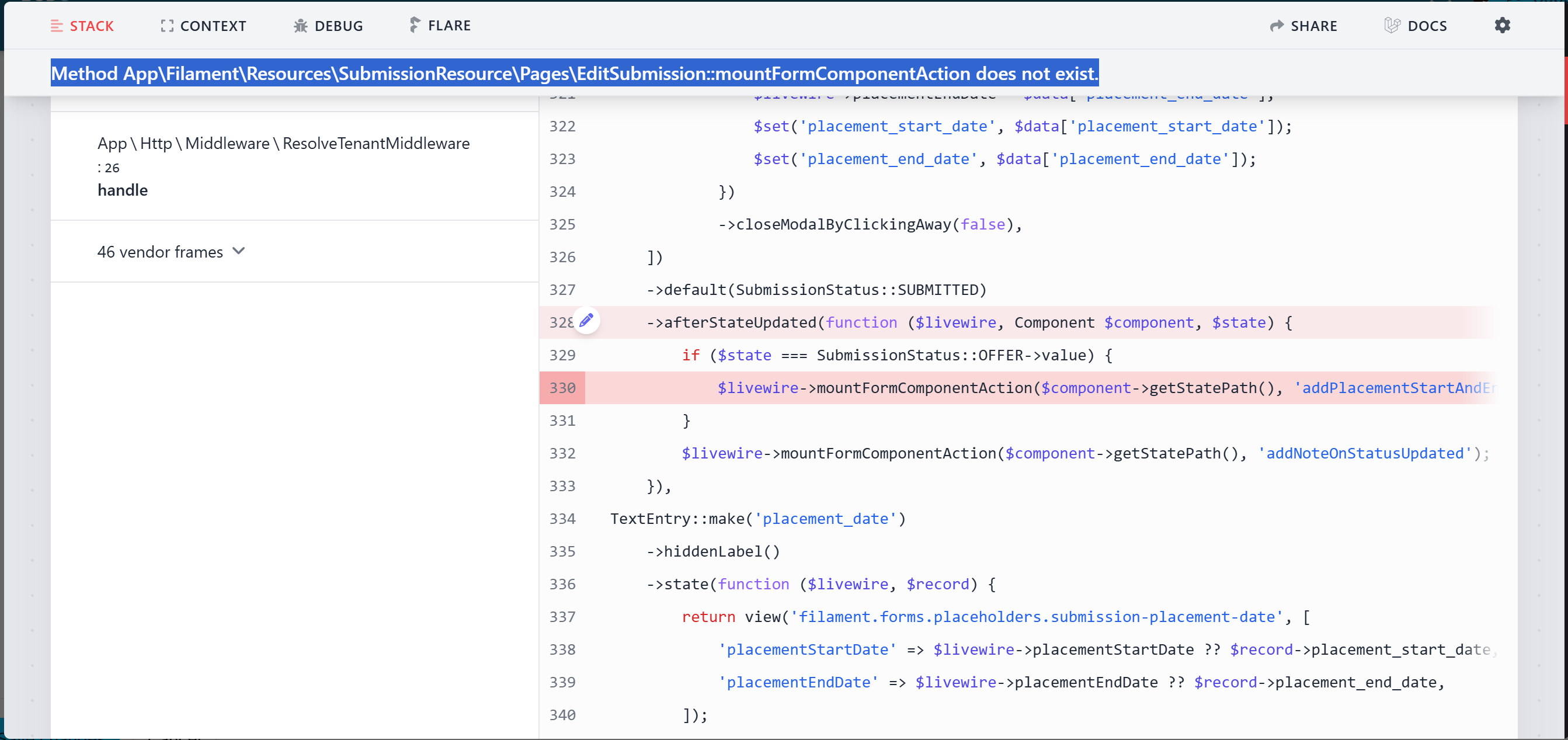
Task: Click the highlighted line number 330
Action: tap(562, 388)
